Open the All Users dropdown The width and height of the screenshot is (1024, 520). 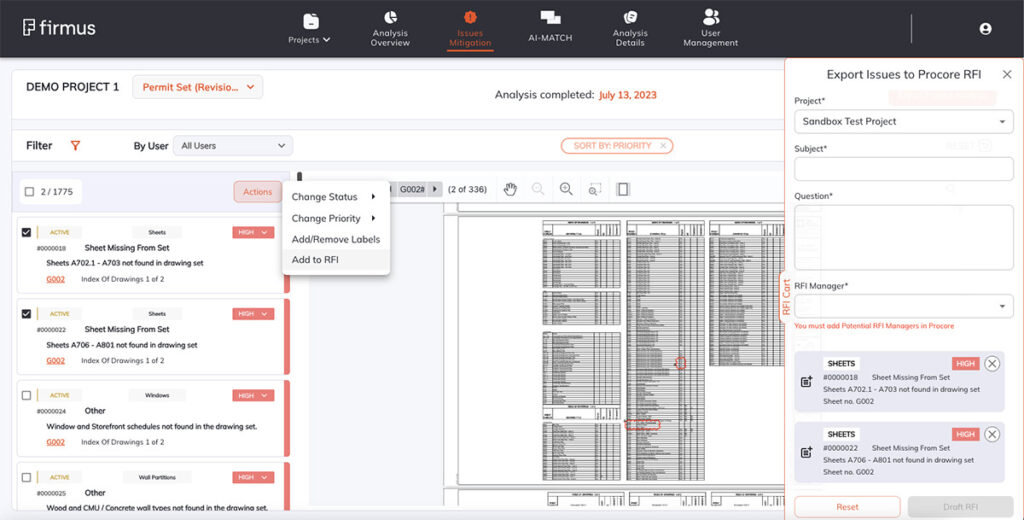point(233,146)
